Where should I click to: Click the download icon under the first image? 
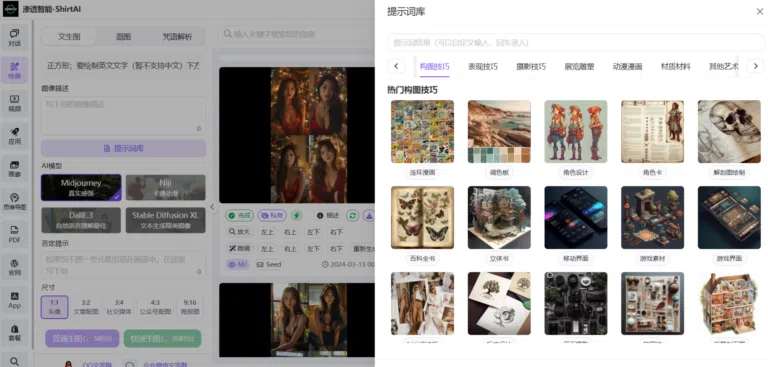(369, 215)
